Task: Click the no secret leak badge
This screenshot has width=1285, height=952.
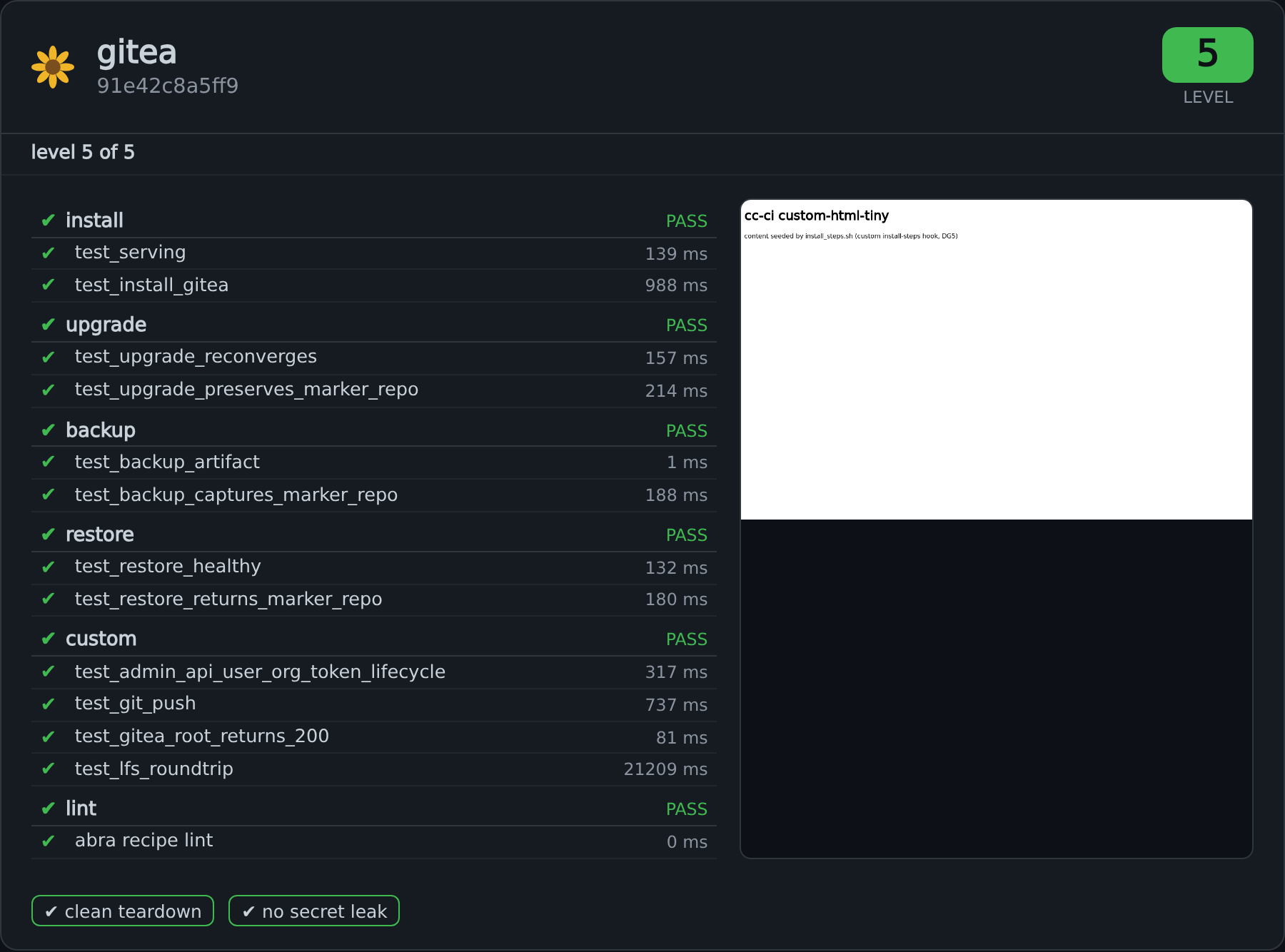Action: pos(314,911)
